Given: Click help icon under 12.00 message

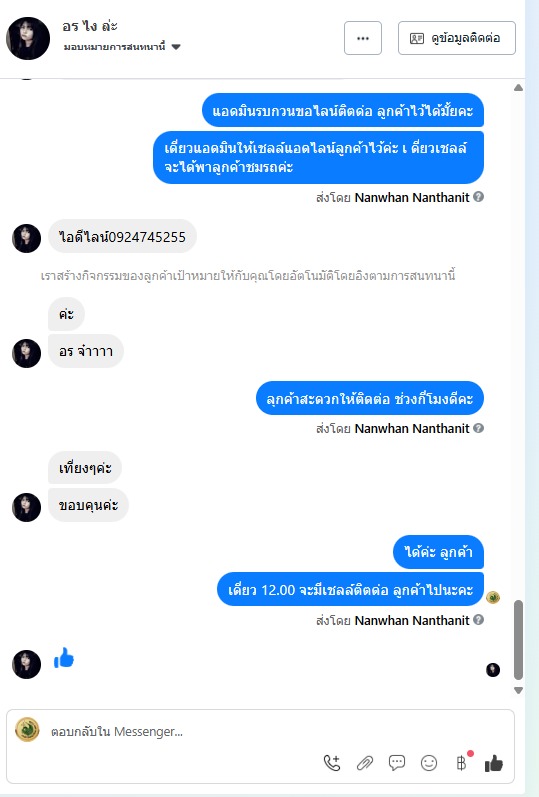Looking at the screenshot, I should [x=478, y=620].
